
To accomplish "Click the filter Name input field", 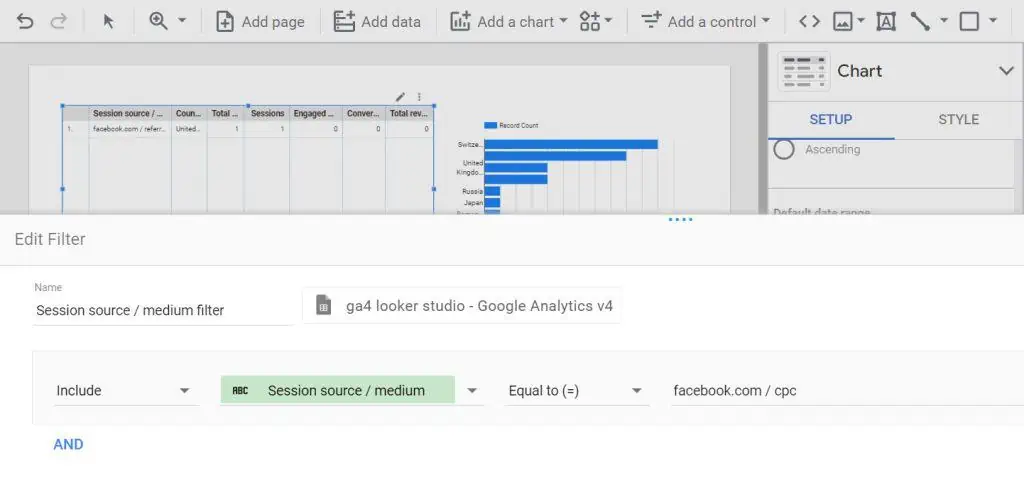I will [x=160, y=310].
